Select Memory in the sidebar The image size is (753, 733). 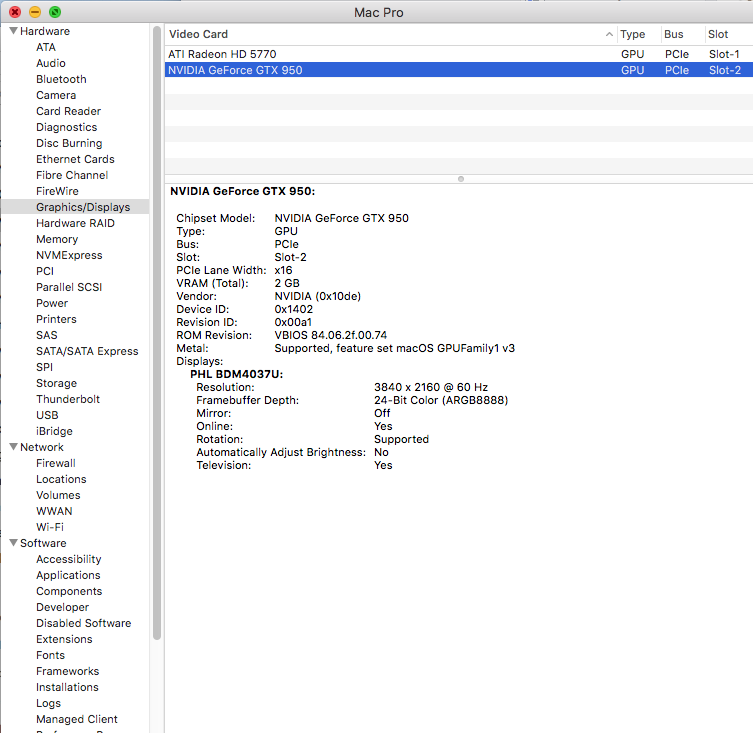pos(57,239)
